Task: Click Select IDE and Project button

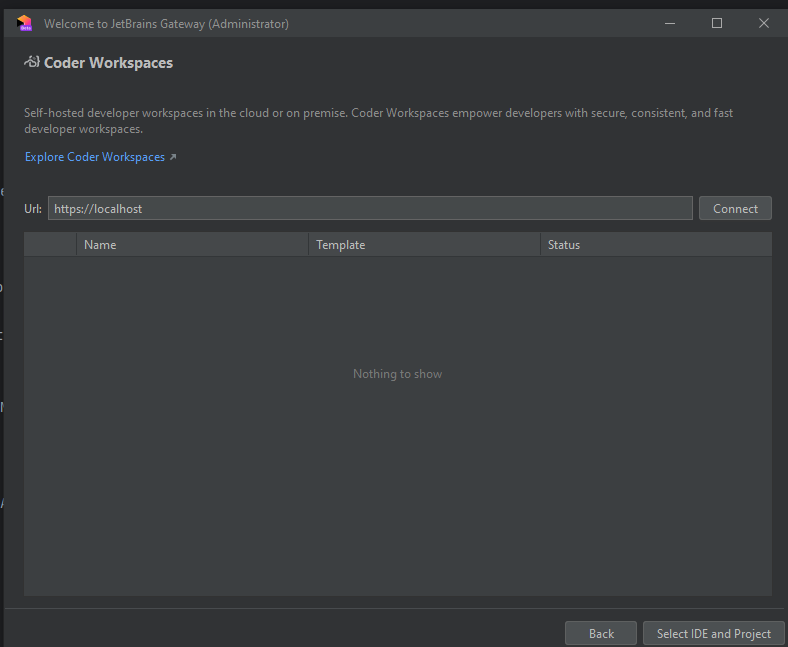Action: [x=714, y=633]
